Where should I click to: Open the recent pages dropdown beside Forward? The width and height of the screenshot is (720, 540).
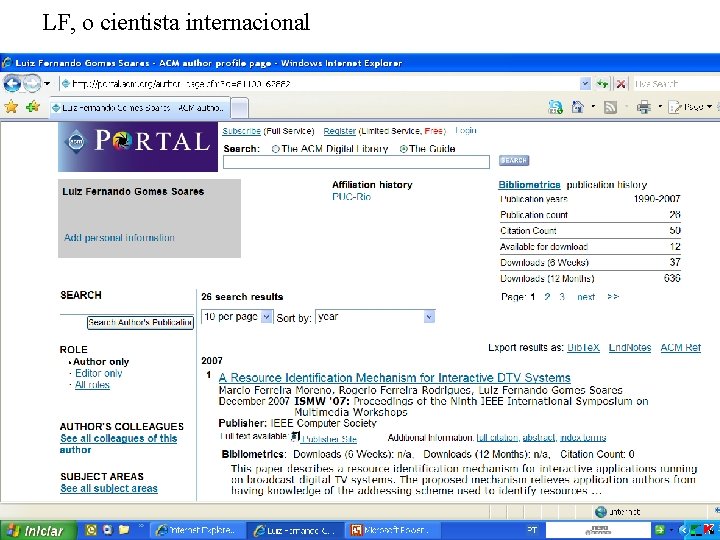[47, 84]
